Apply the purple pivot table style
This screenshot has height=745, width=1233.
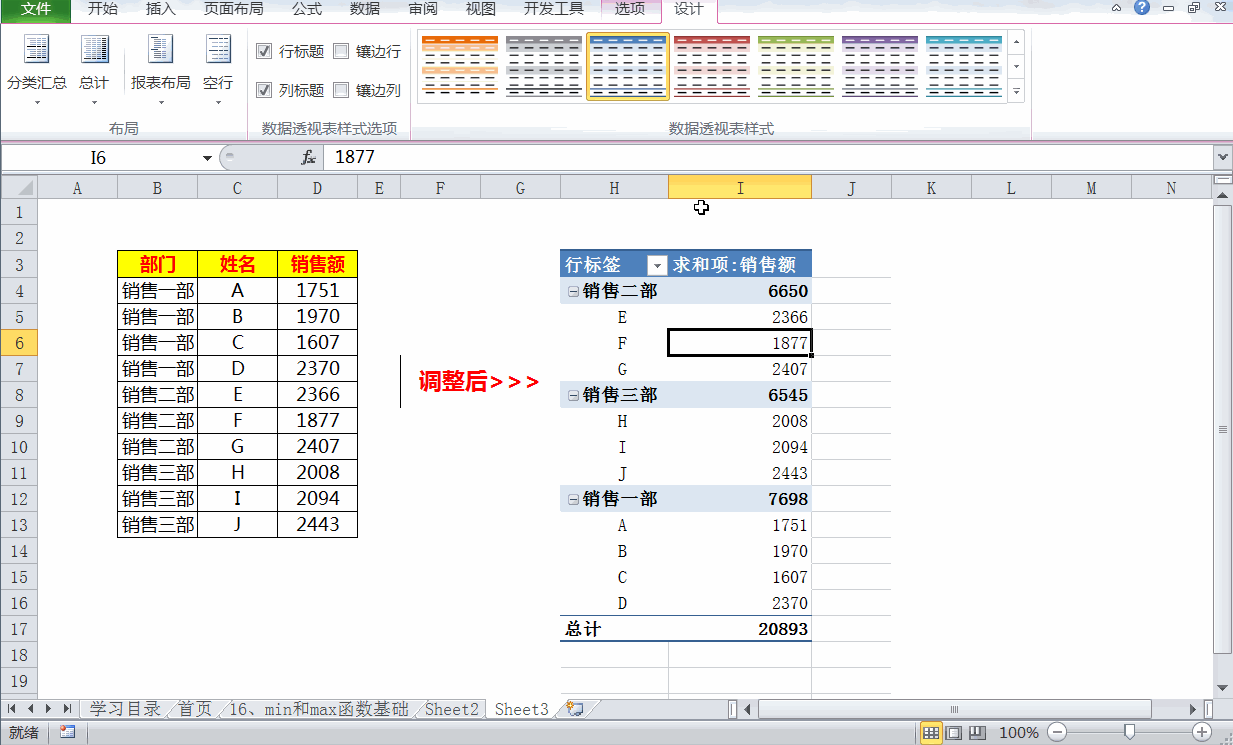pos(879,66)
